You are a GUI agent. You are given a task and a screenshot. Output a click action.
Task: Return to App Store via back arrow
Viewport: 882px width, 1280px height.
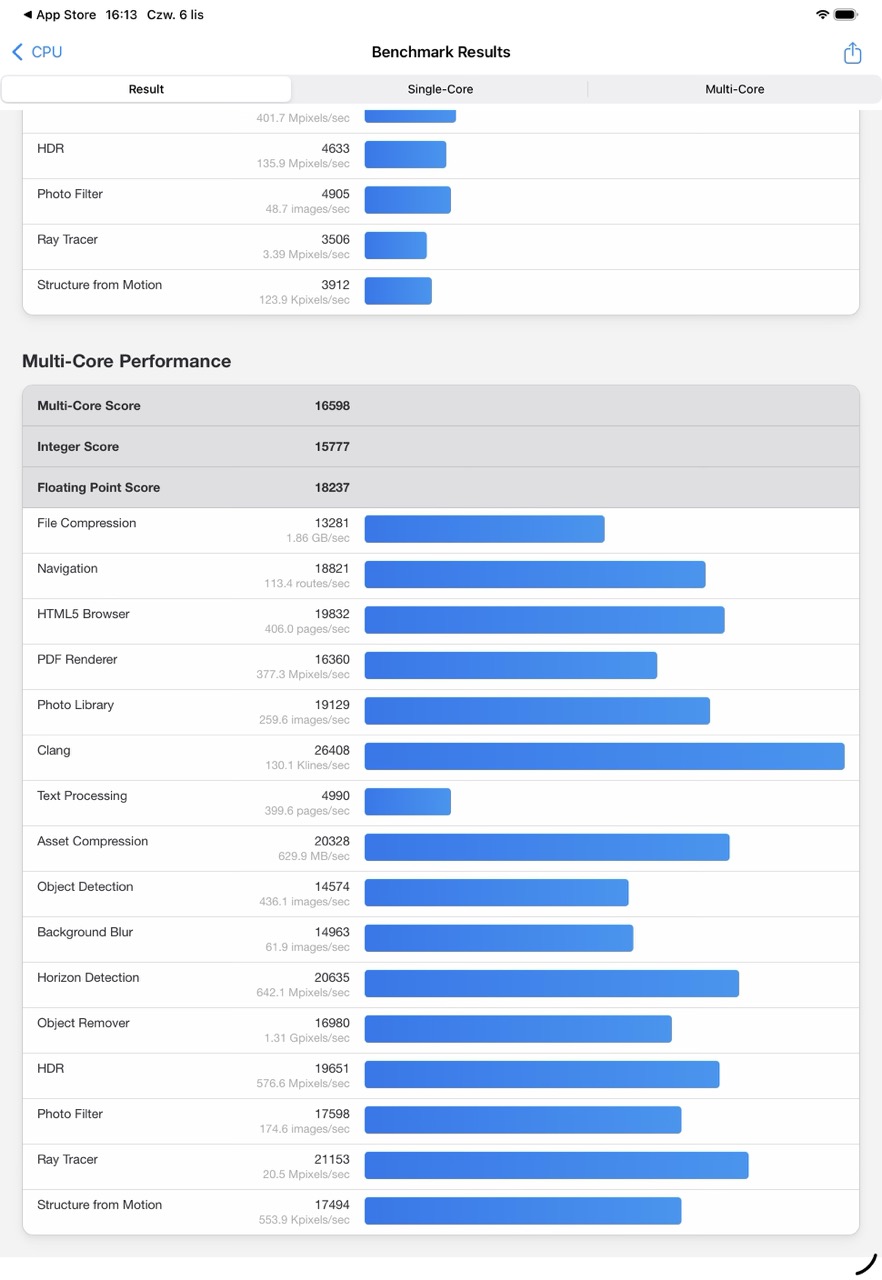[28, 15]
